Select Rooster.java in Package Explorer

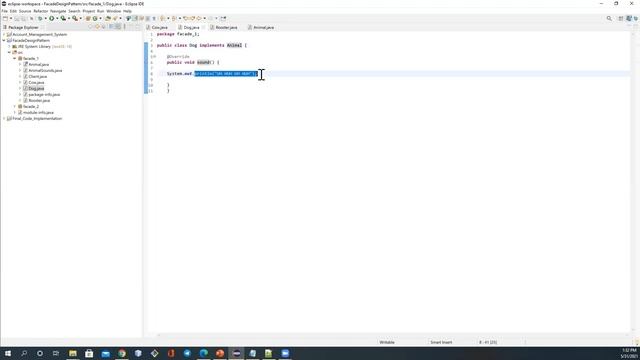tap(39, 100)
